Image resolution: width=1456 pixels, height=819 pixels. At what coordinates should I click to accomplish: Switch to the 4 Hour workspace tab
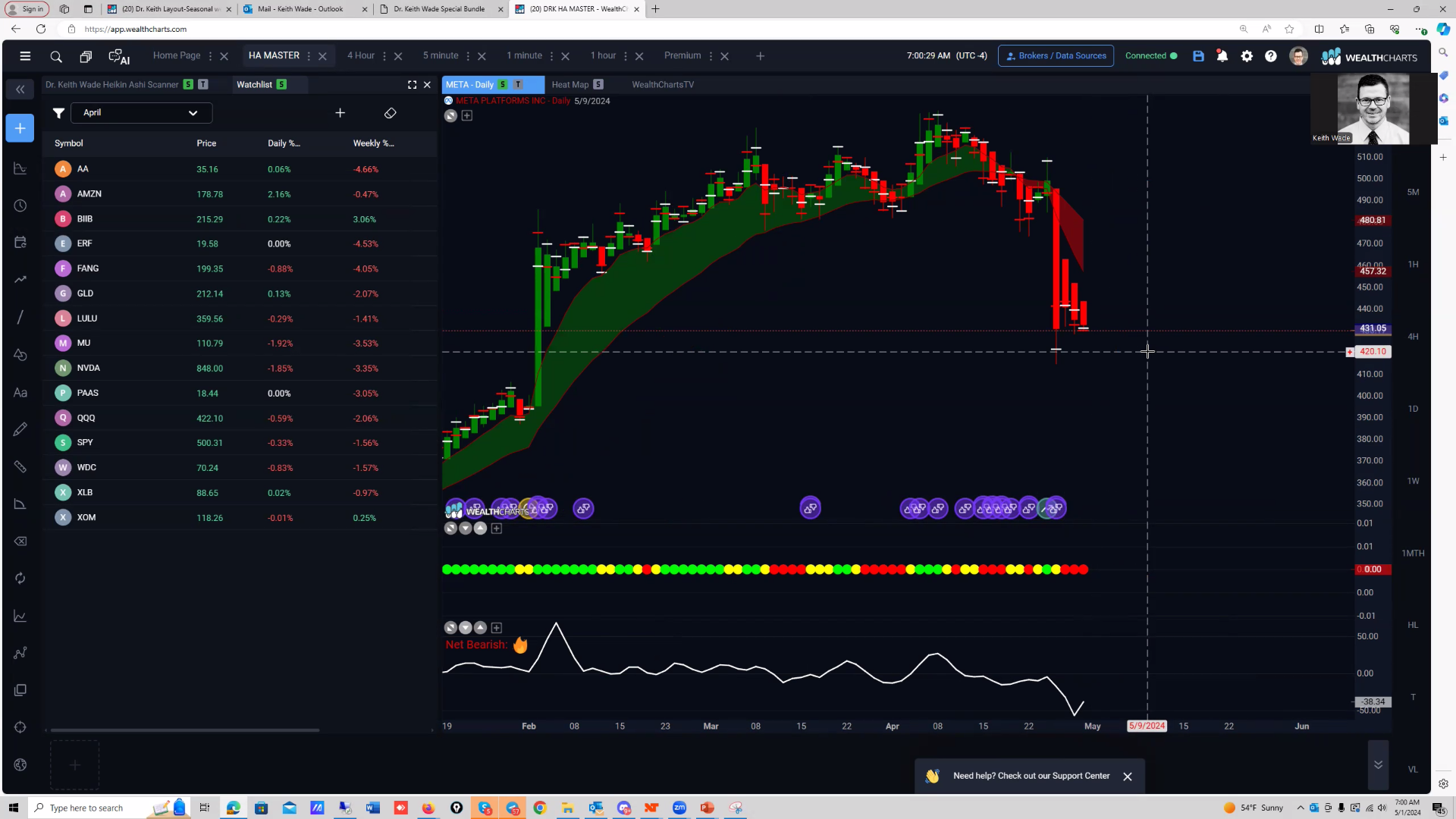(x=361, y=55)
